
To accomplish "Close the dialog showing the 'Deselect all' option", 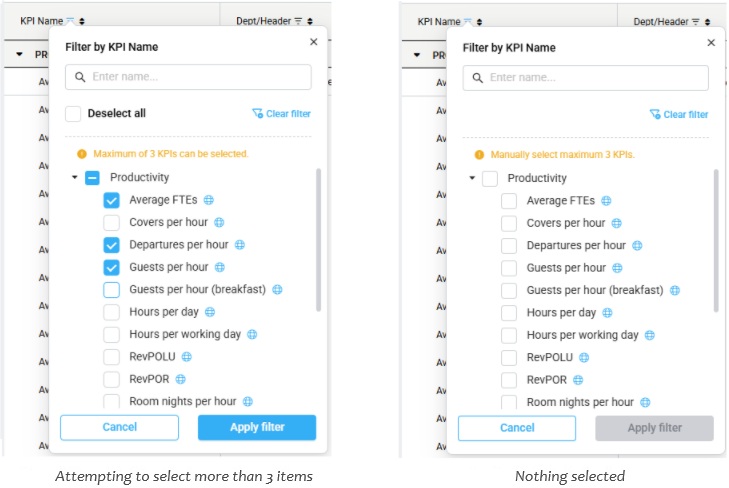I will (x=313, y=42).
